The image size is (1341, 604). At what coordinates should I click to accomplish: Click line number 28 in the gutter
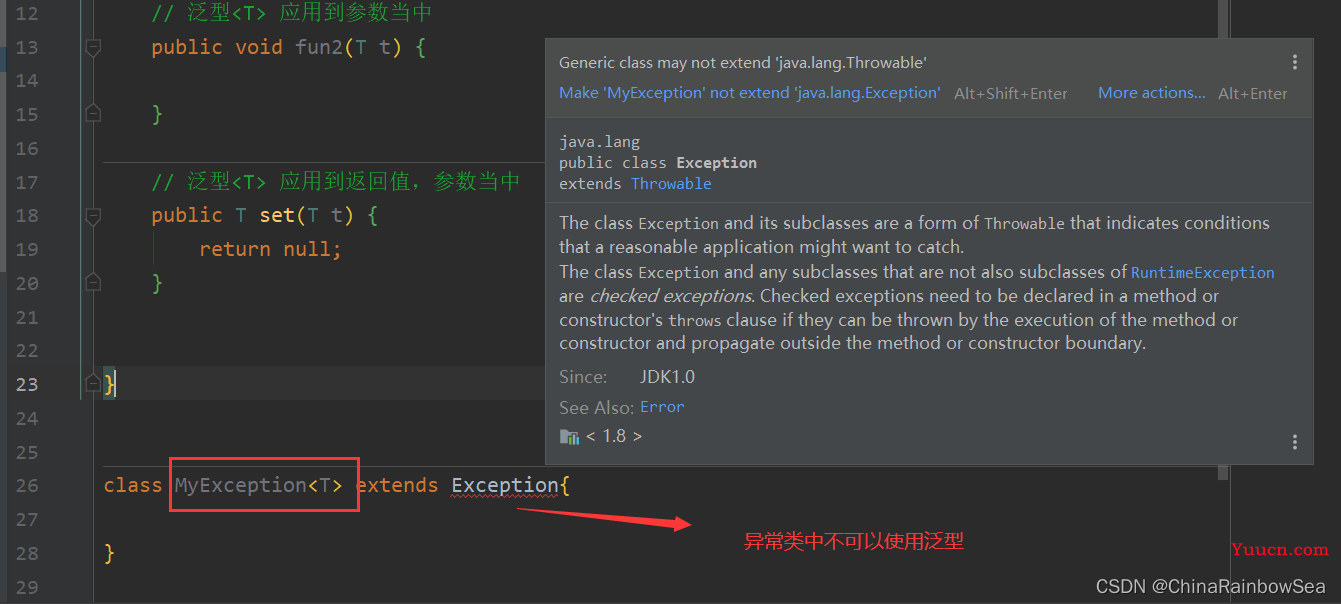27,552
